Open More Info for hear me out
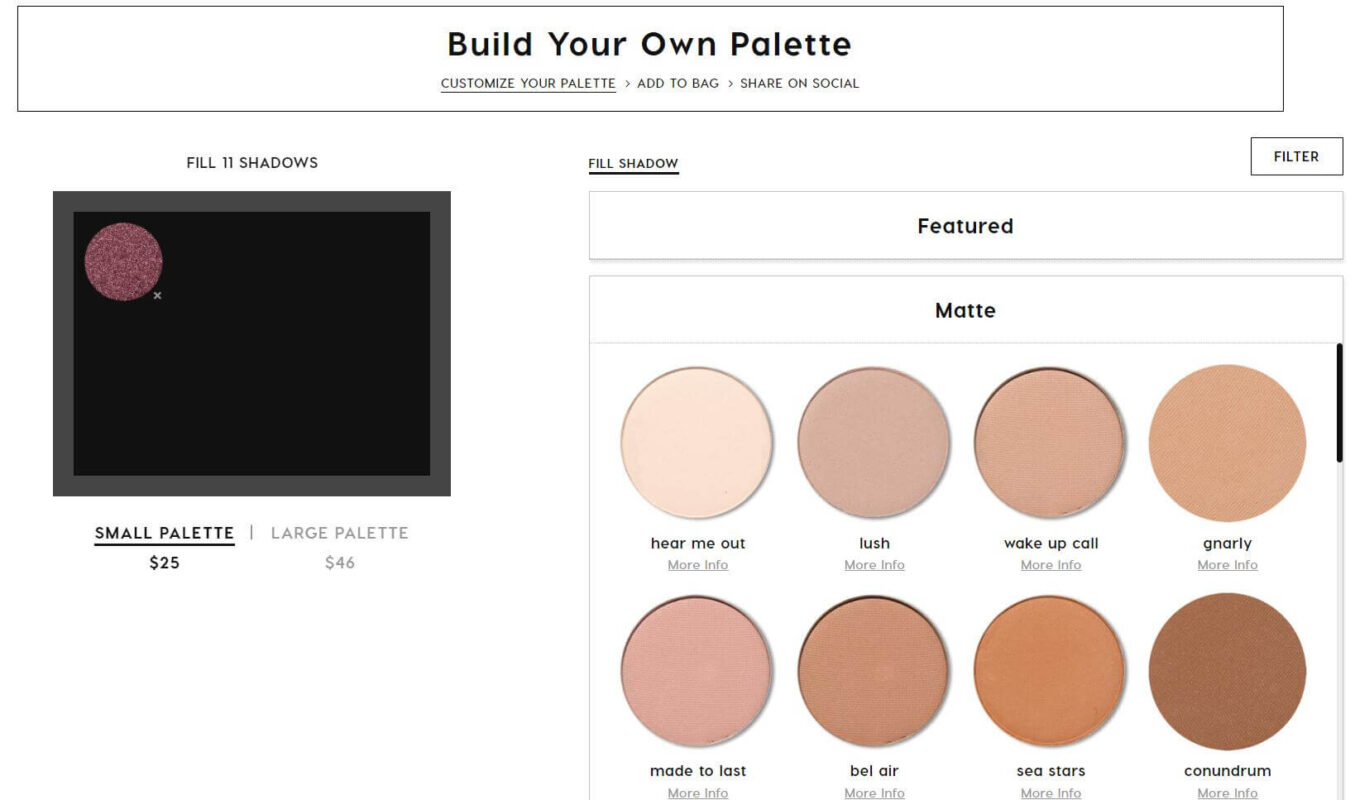The image size is (1355, 800). click(698, 565)
